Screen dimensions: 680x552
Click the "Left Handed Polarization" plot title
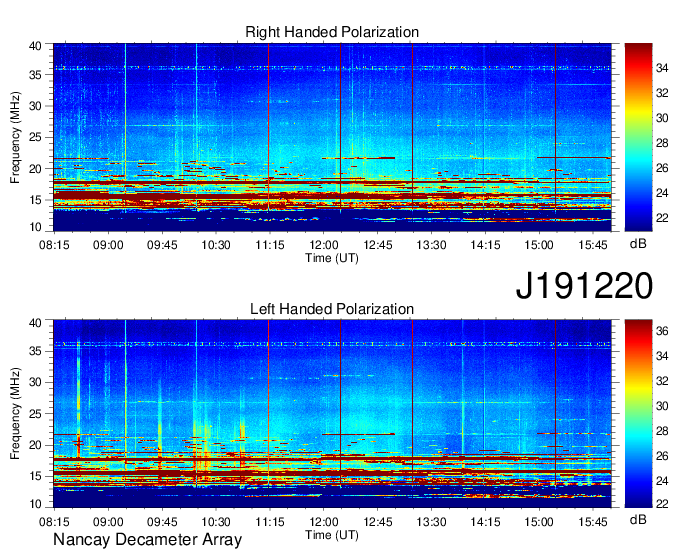(332, 309)
